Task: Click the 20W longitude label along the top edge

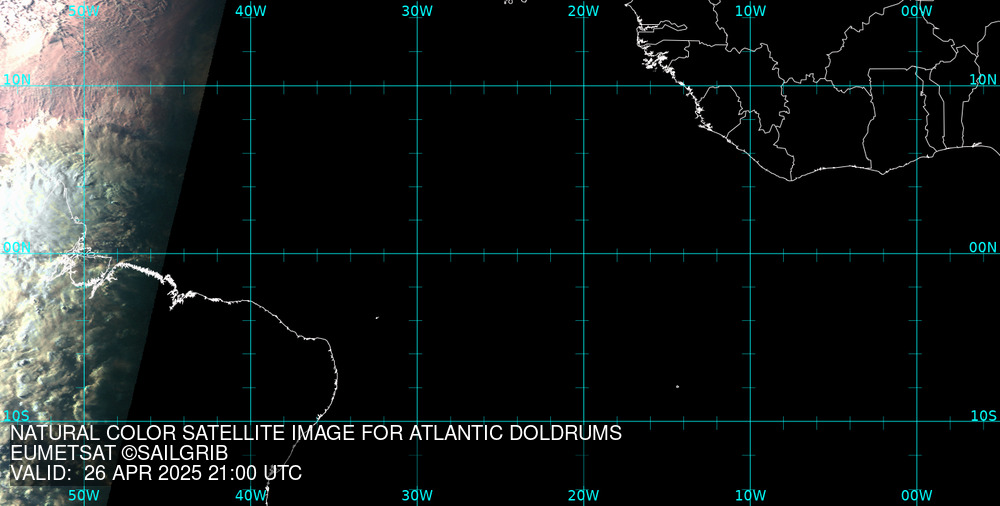Action: [584, 11]
